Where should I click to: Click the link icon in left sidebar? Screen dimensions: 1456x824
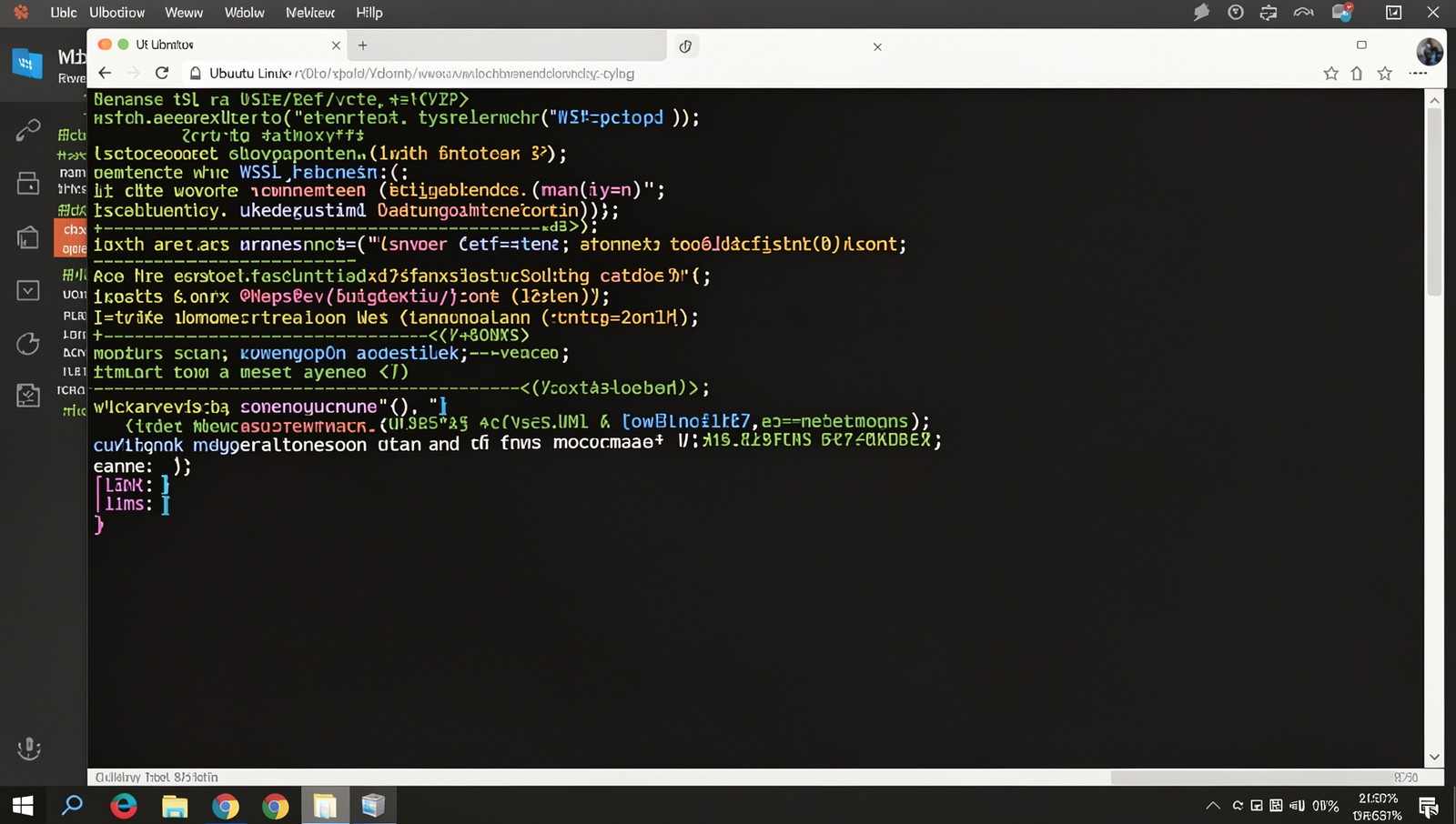[28, 131]
